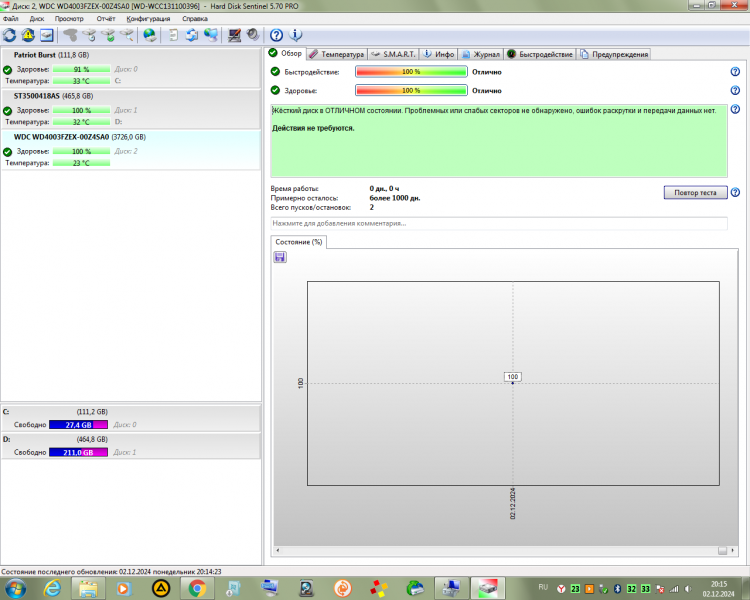750x600 pixels.
Task: Click the Повтор теста button
Action: tap(695, 192)
